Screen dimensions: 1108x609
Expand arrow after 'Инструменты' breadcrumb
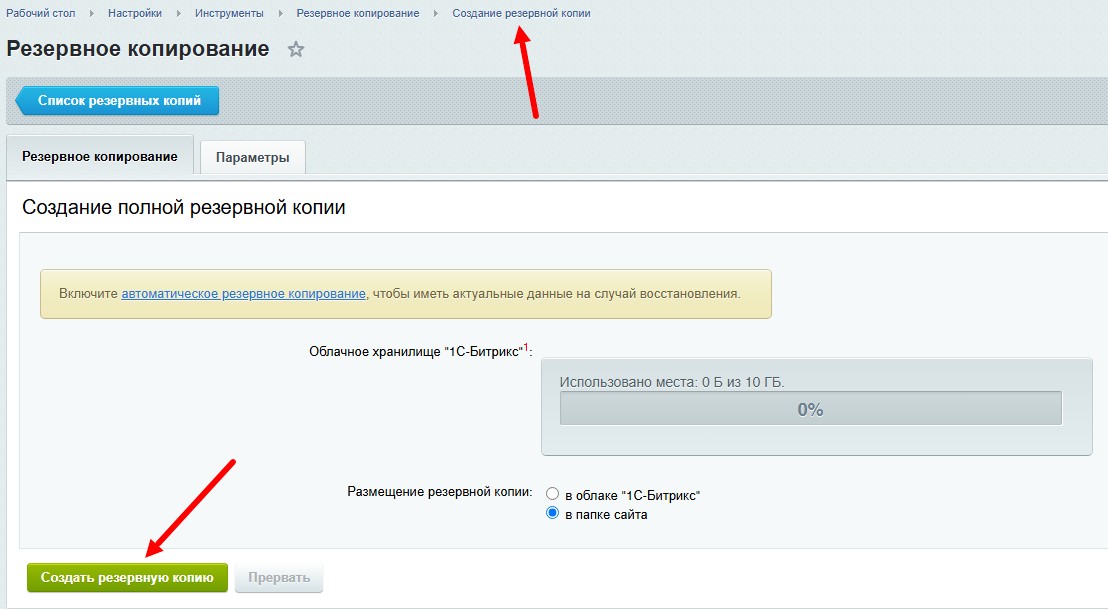(x=281, y=13)
